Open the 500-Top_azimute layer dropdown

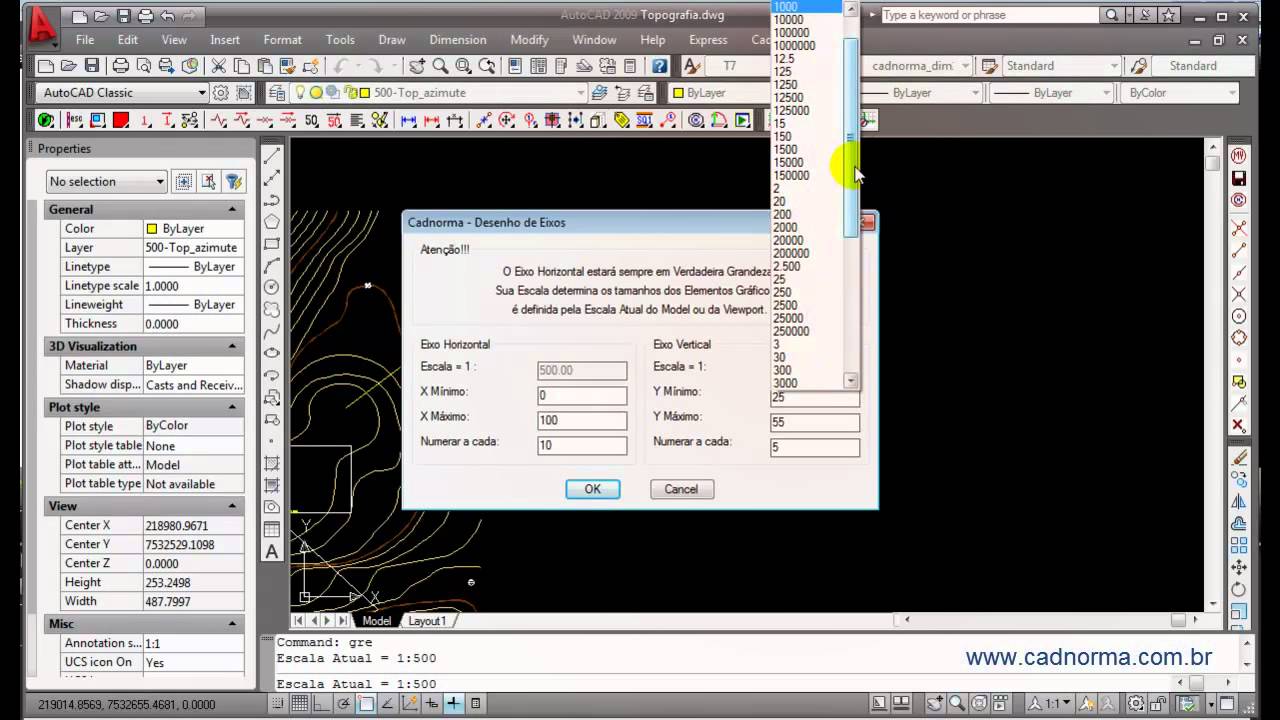(581, 92)
